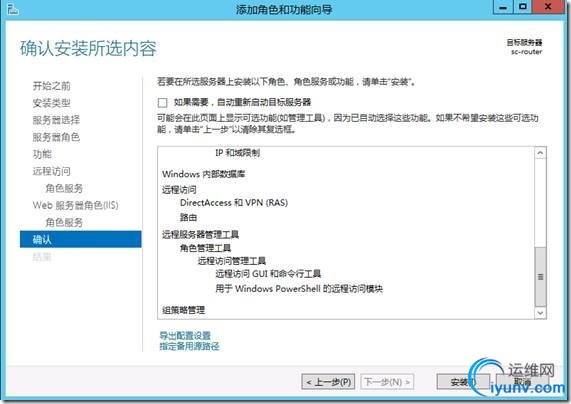The width and height of the screenshot is (571, 404).
Task: Go back with 上一步(P) button
Action: pos(328,382)
